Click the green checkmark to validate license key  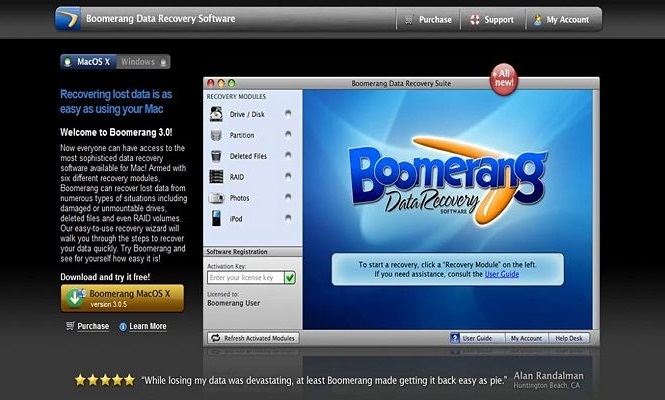coord(290,278)
